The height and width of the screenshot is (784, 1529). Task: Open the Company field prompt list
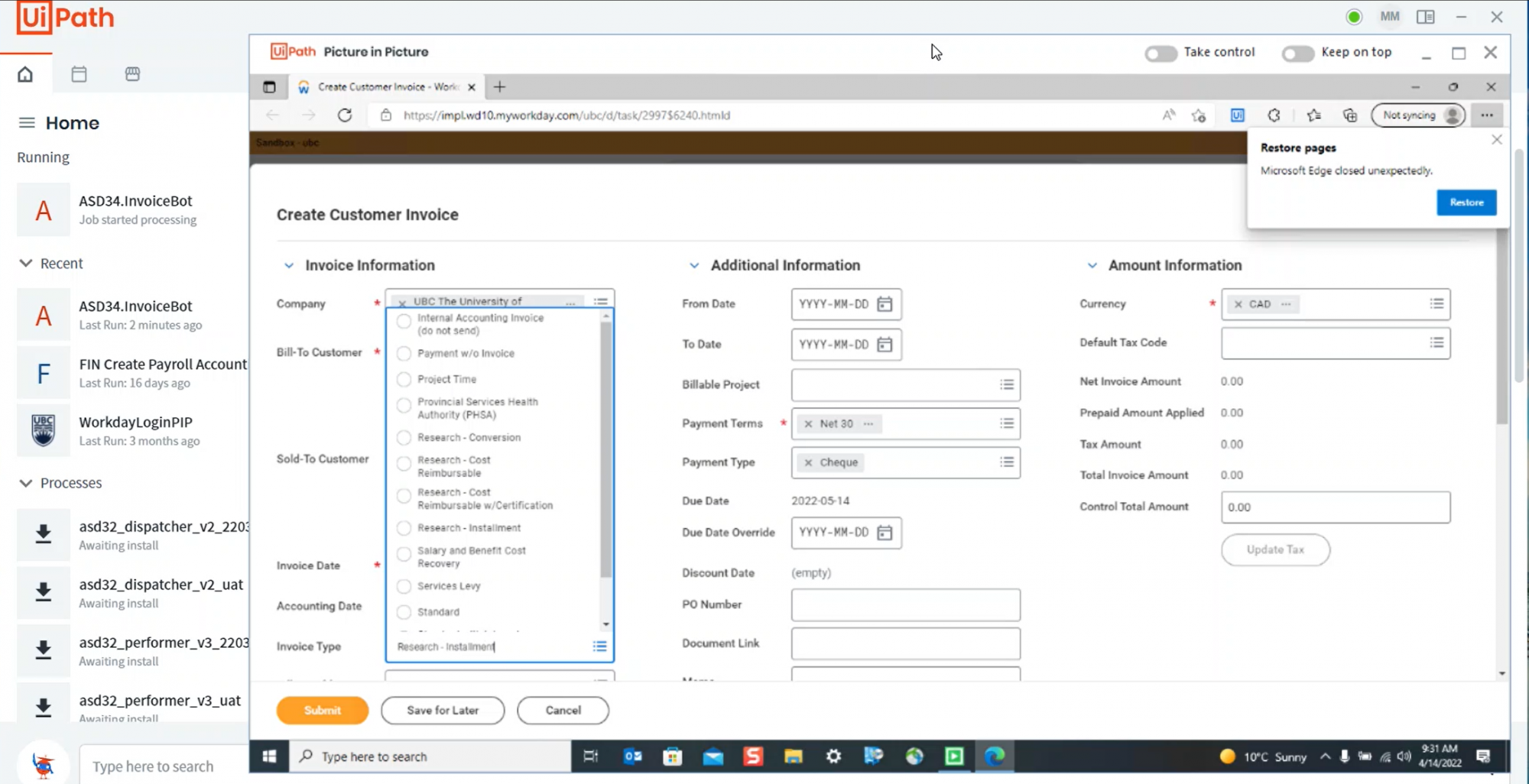(601, 301)
